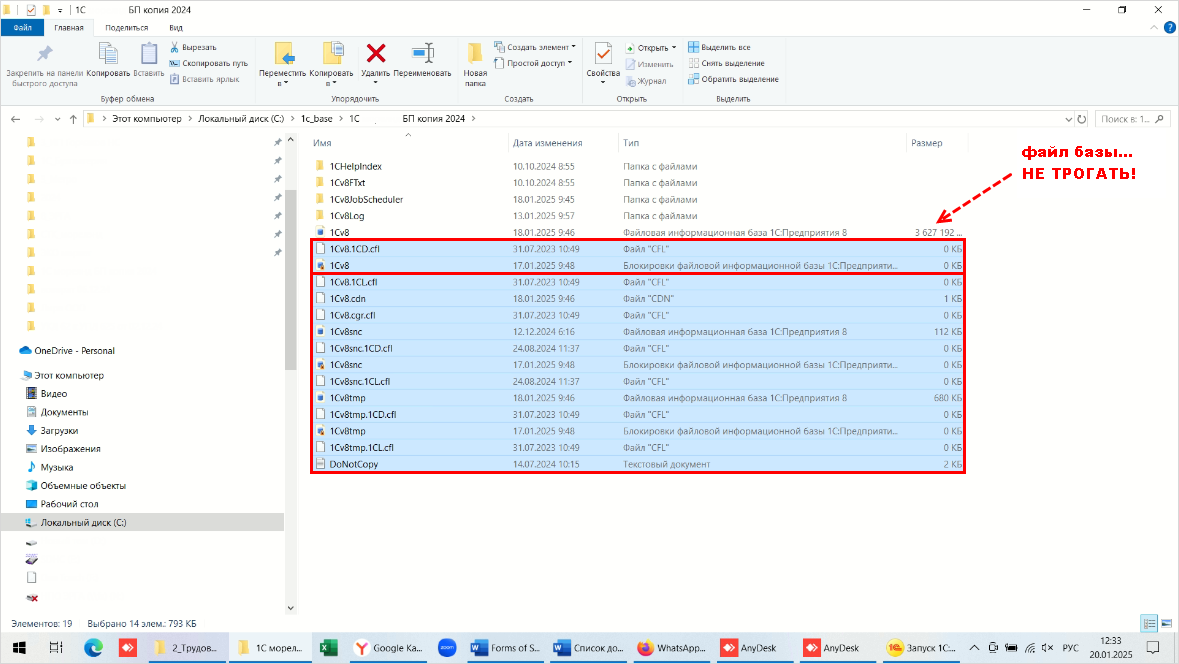Click Cut (Вырезать) scissors item
Image resolution: width=1179 pixels, height=664 pixels.
pos(193,47)
